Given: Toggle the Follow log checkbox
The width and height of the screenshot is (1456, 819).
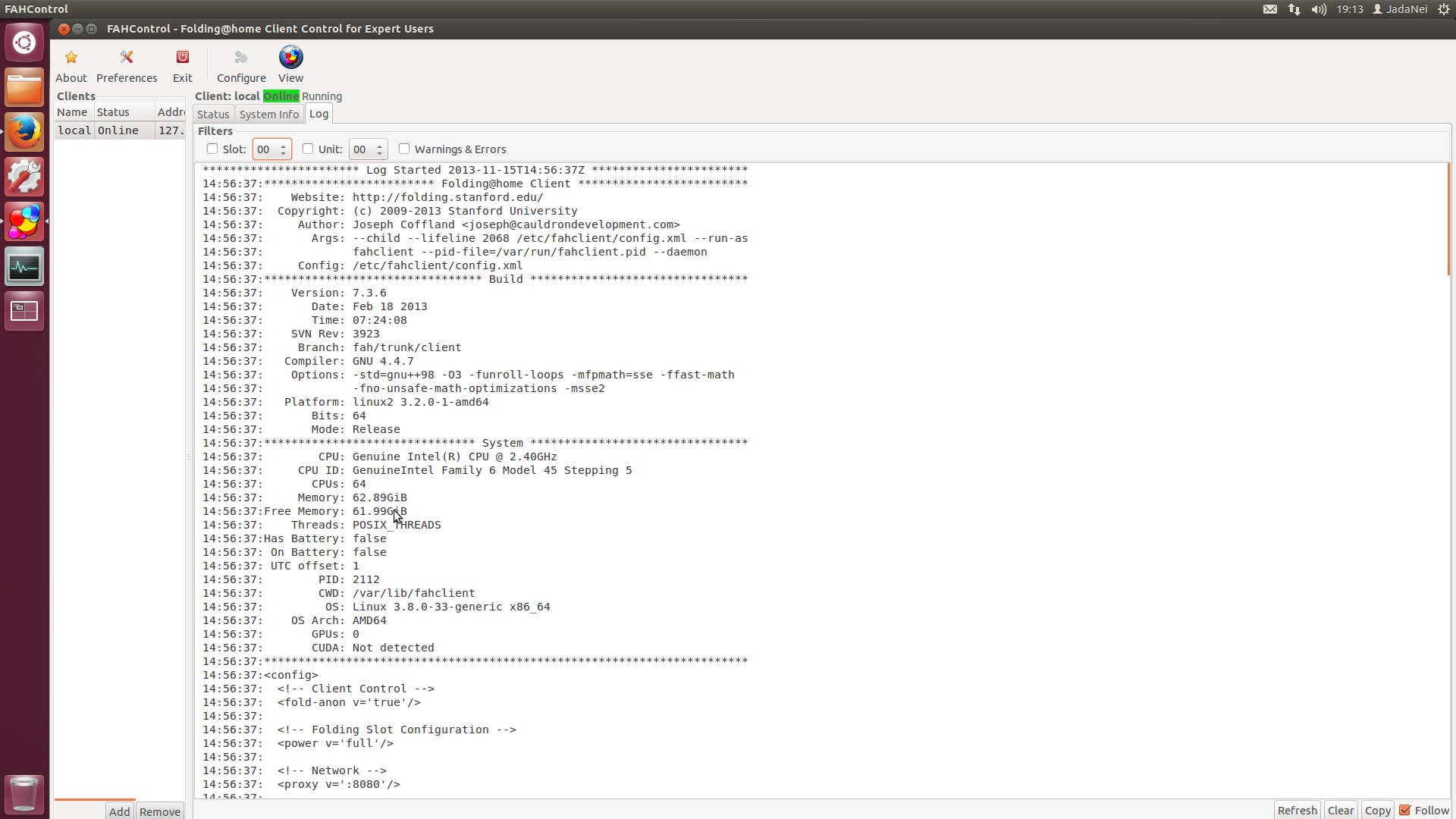Looking at the screenshot, I should [x=1405, y=810].
